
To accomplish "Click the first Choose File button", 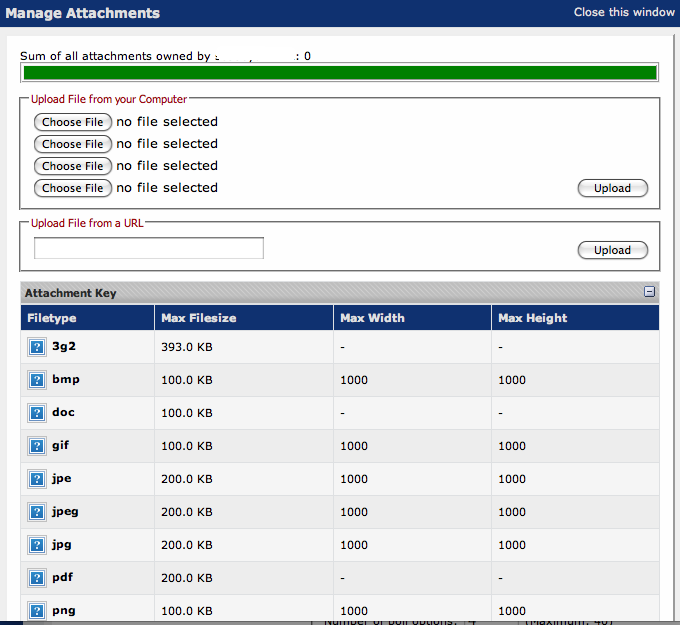I will point(73,122).
